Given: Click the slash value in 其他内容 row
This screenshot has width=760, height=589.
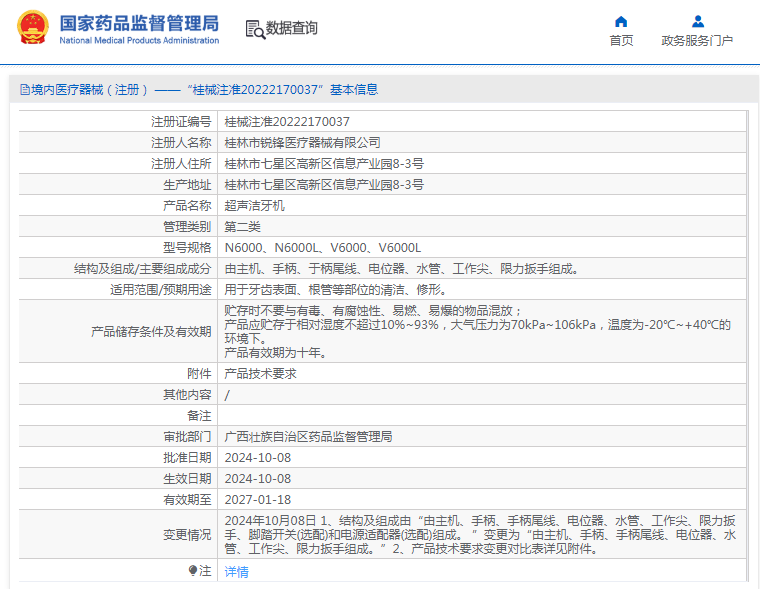Looking at the screenshot, I should click(227, 395).
